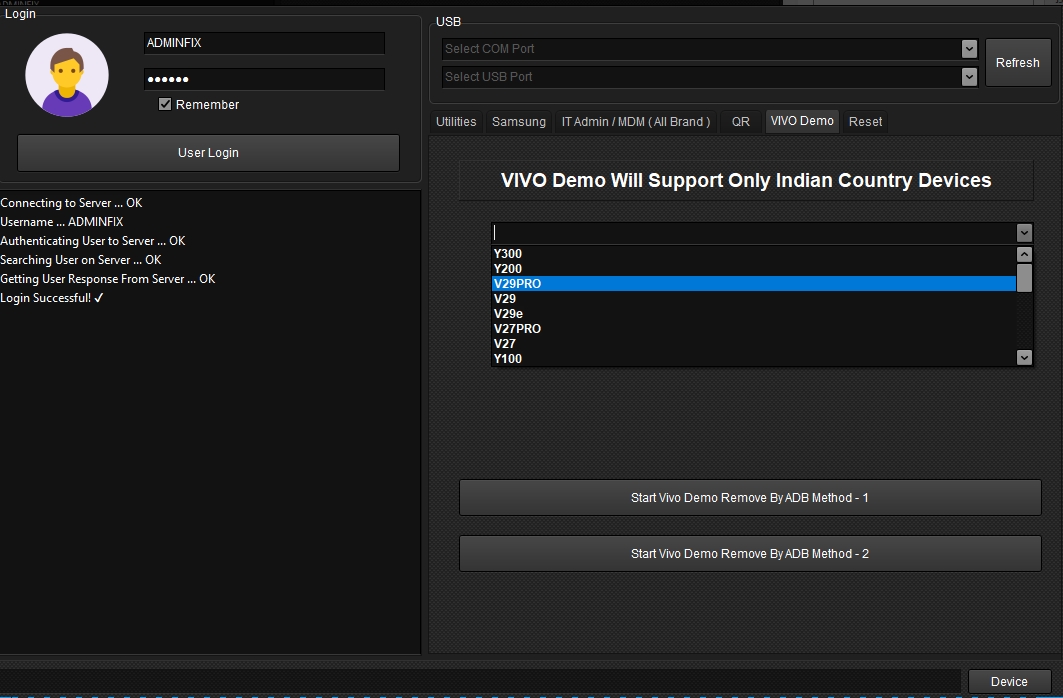
Task: Toggle the Remember checkbox
Action: pos(165,104)
